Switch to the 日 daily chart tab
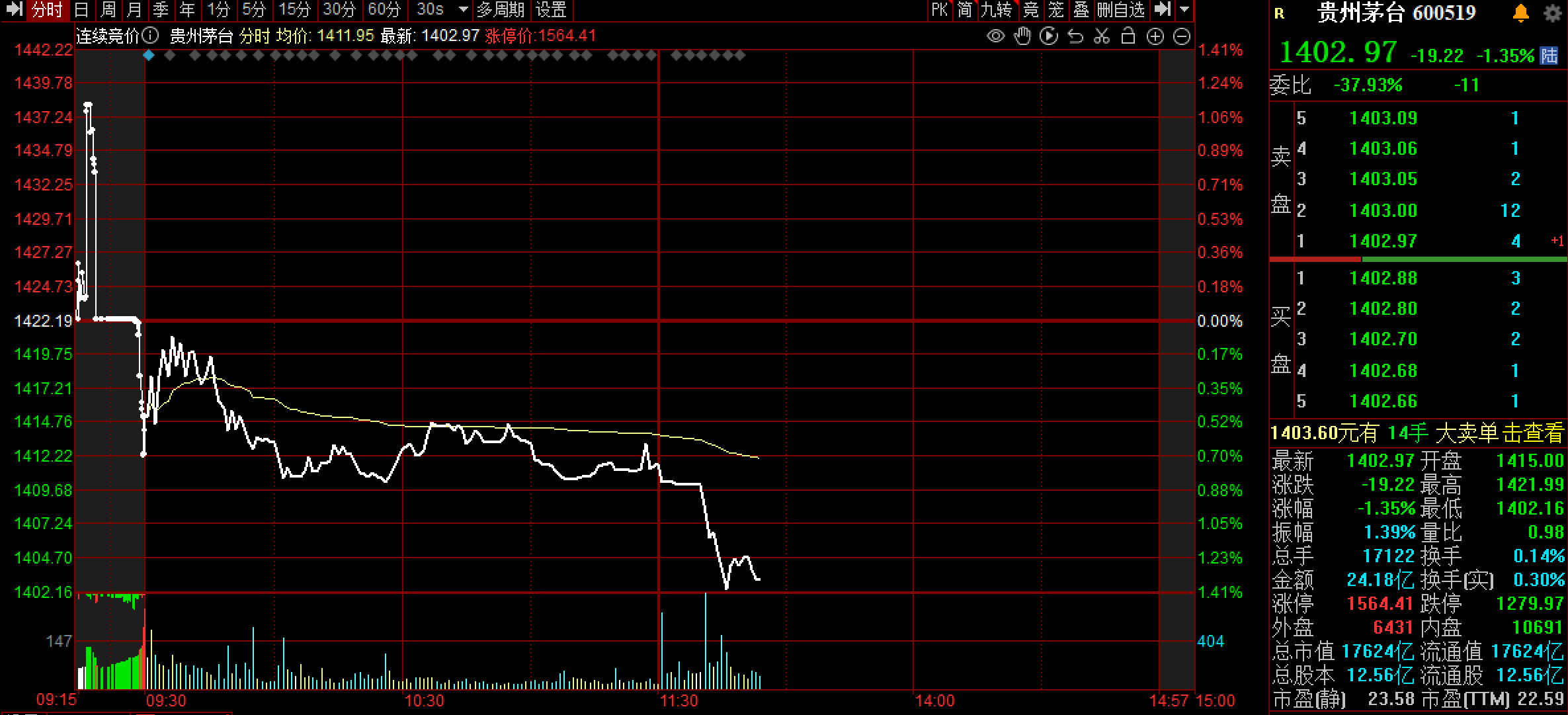The width and height of the screenshot is (1568, 715). pyautogui.click(x=81, y=9)
